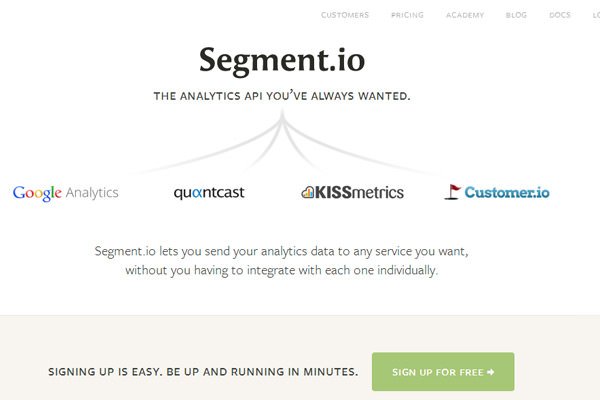Screen dimensions: 600x400
Task: Go to the Pricing page
Action: 407,15
